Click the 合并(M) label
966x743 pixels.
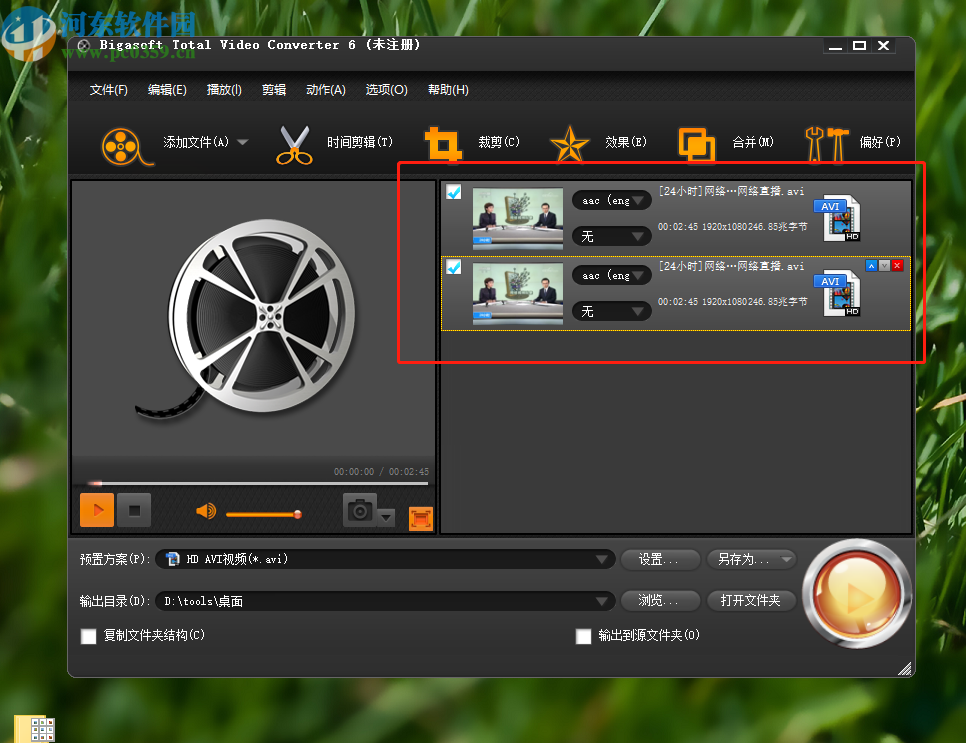(x=753, y=142)
